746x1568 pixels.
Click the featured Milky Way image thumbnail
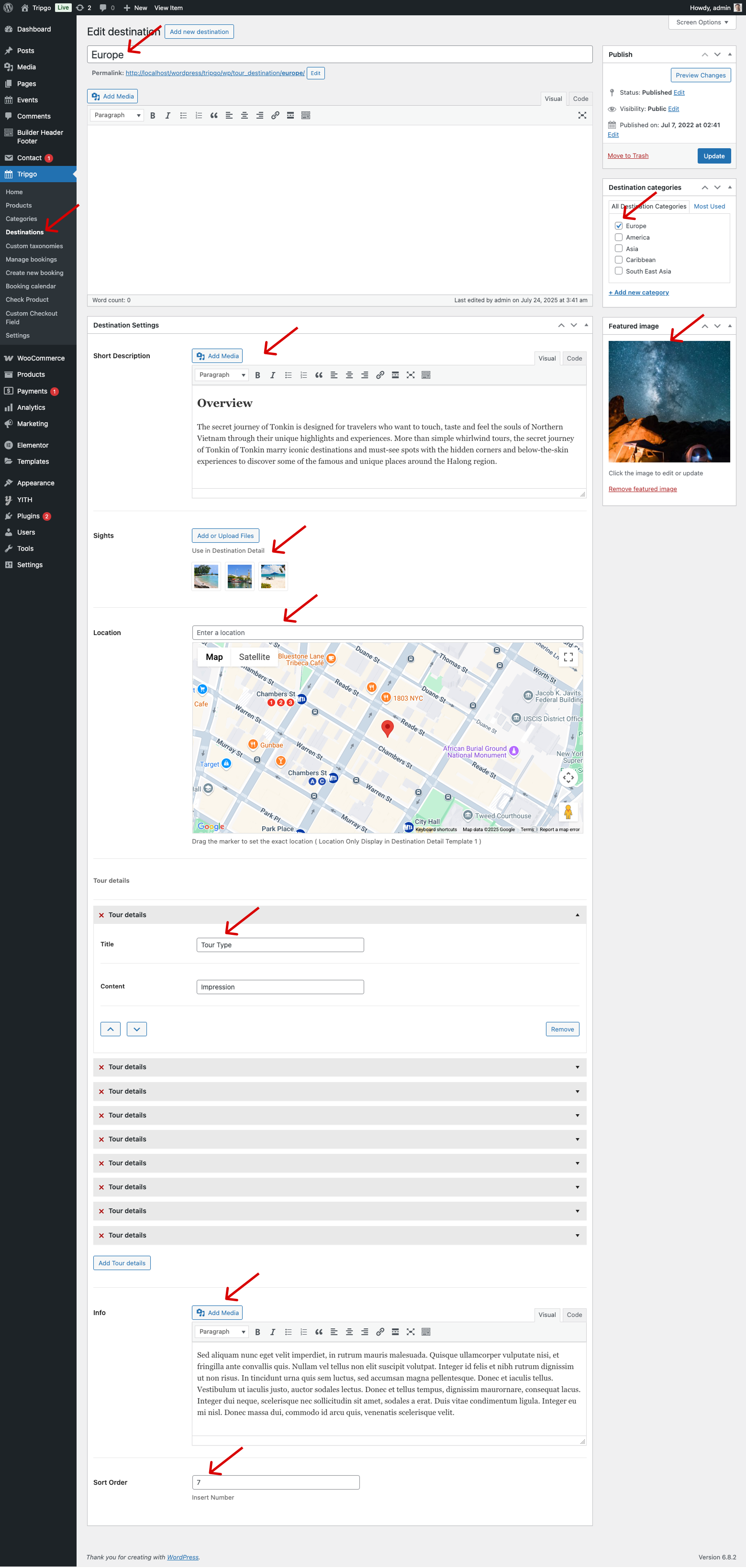point(668,402)
